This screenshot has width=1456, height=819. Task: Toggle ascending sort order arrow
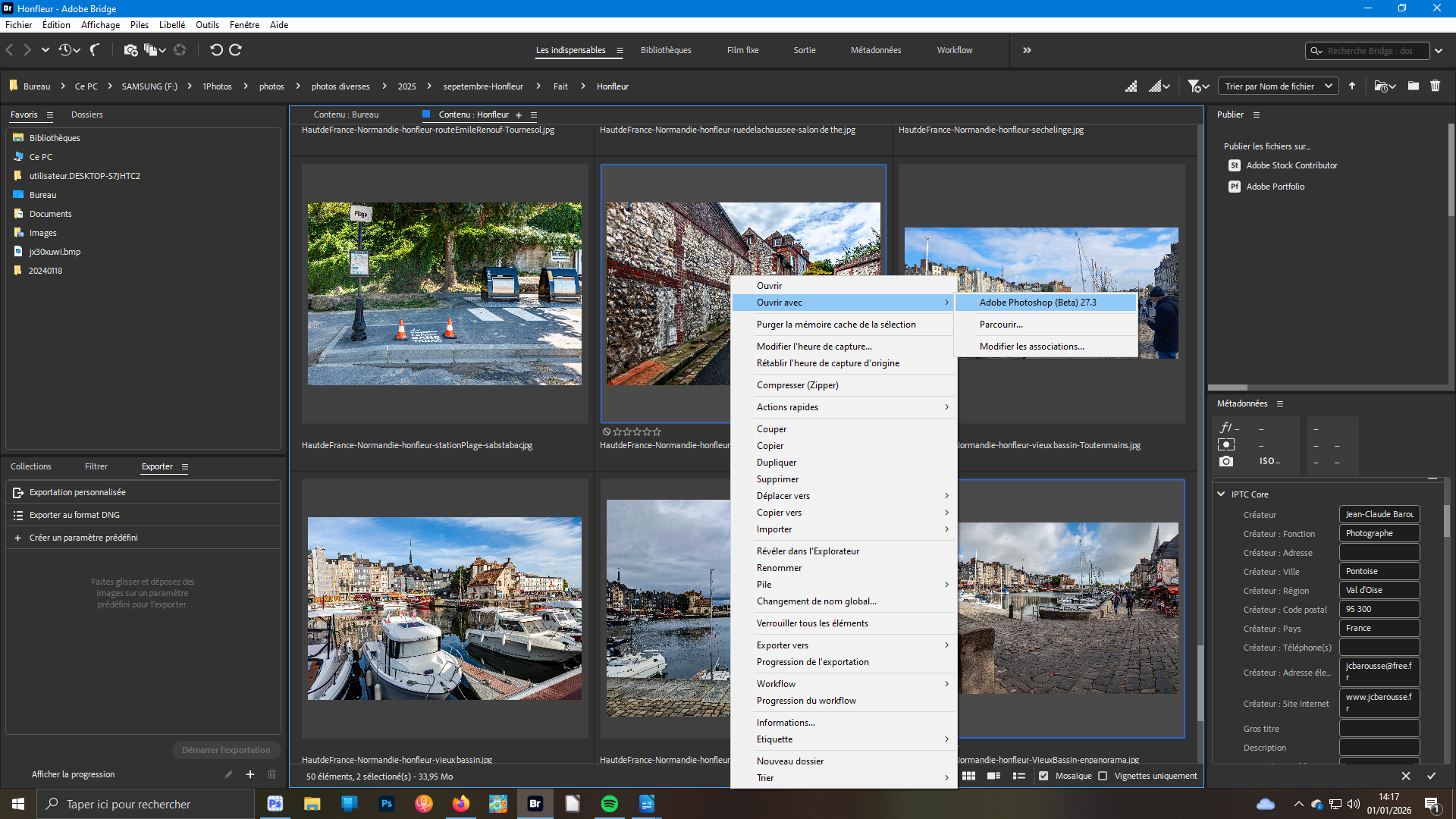1352,86
